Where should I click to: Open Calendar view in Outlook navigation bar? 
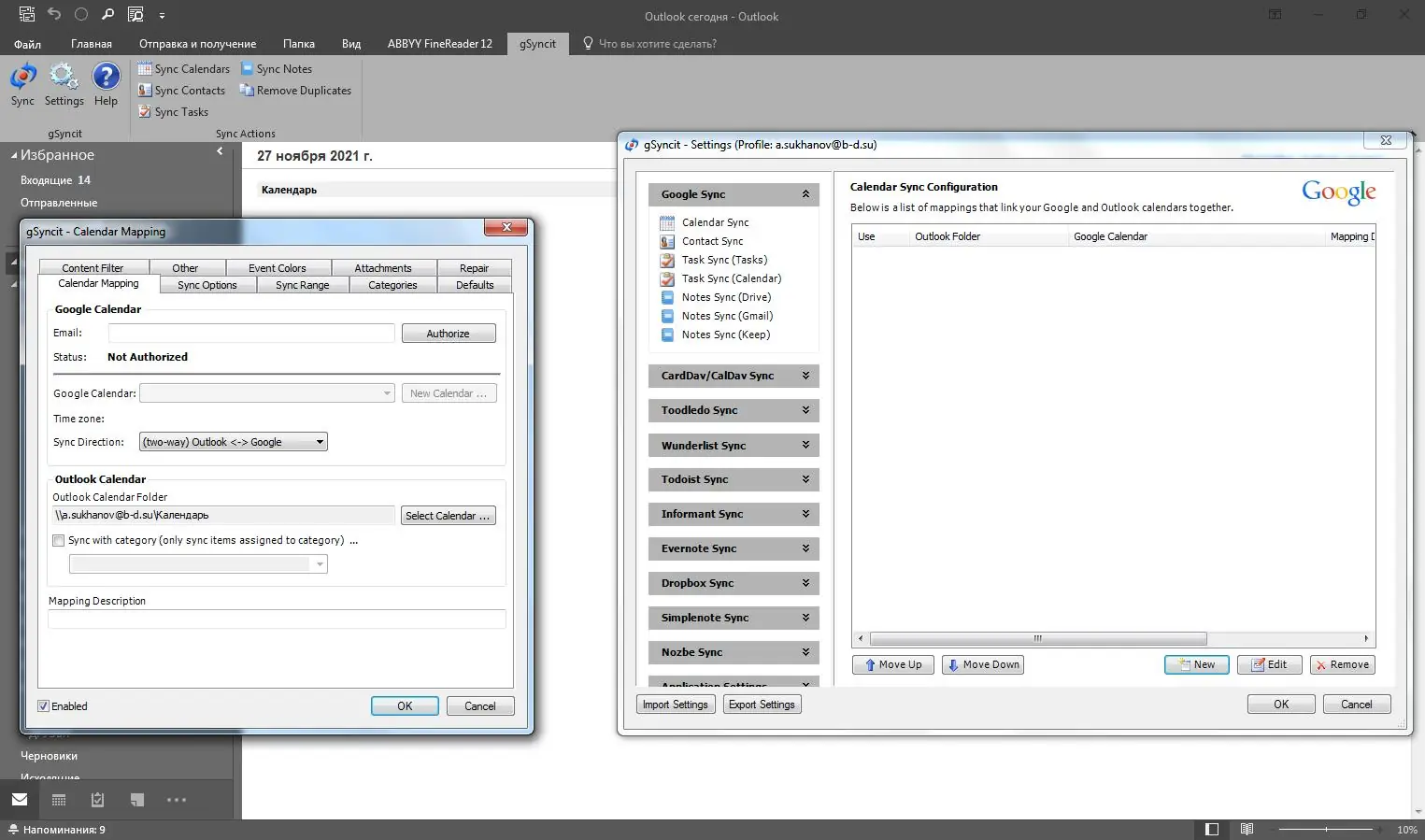tap(59, 800)
